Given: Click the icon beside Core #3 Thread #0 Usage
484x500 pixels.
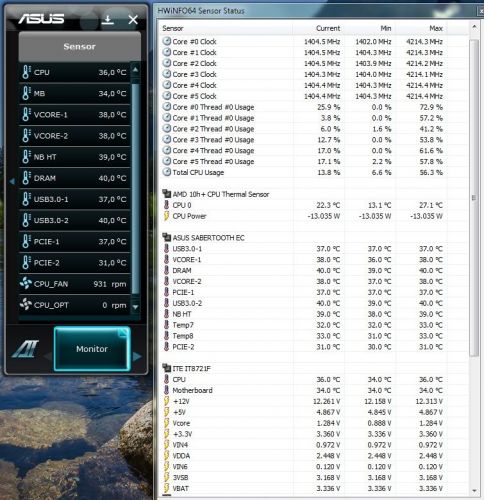Looking at the screenshot, I should (166, 139).
